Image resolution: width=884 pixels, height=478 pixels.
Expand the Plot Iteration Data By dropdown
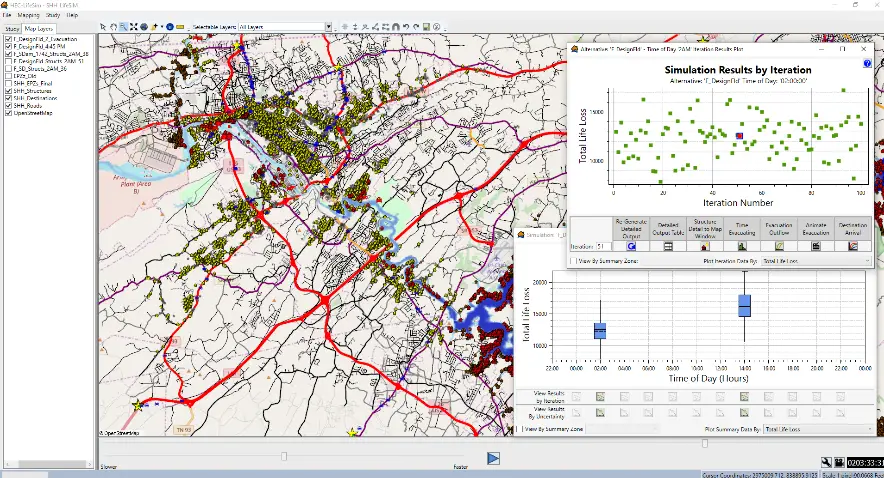(815, 261)
